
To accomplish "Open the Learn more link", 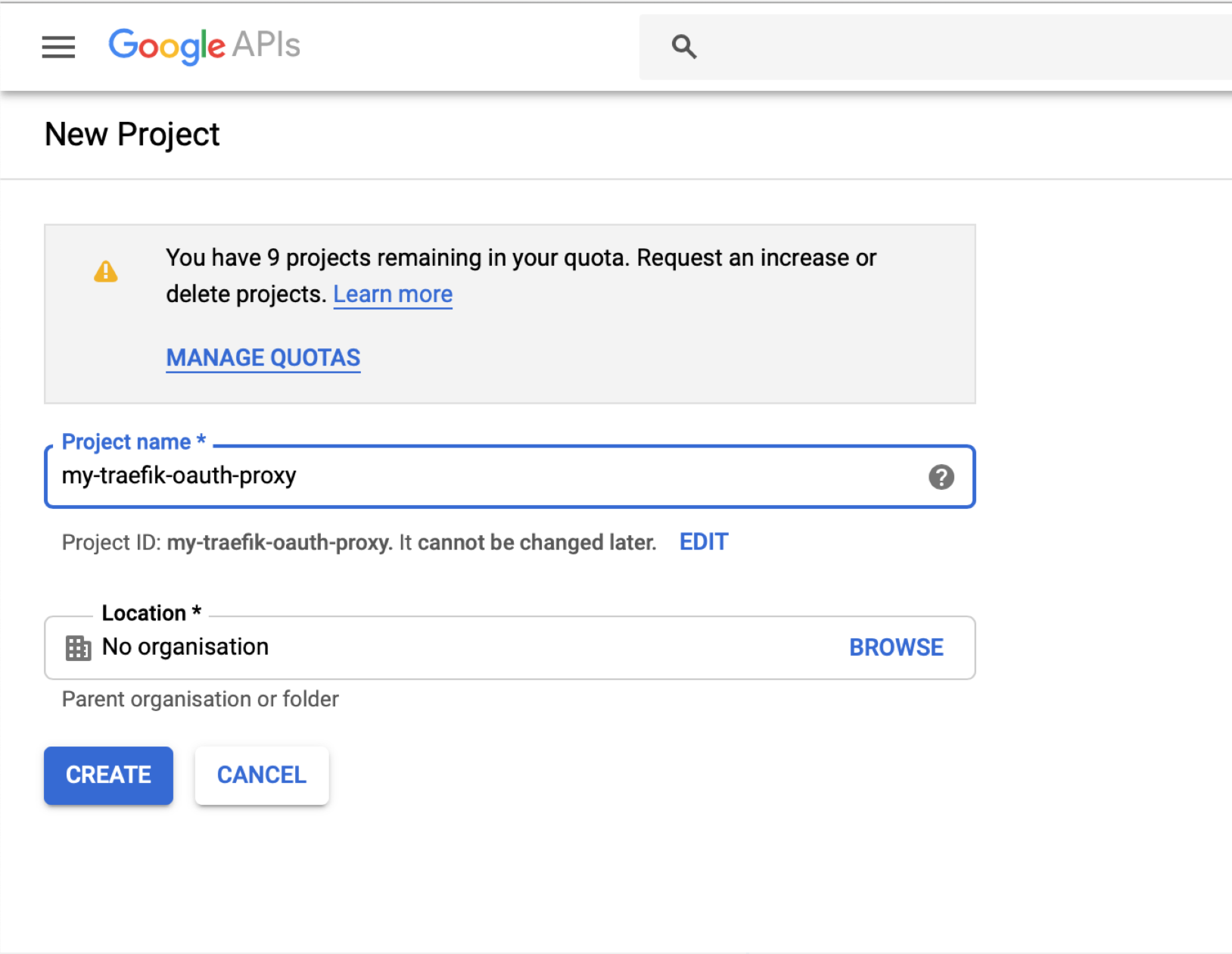I will click(x=393, y=294).
